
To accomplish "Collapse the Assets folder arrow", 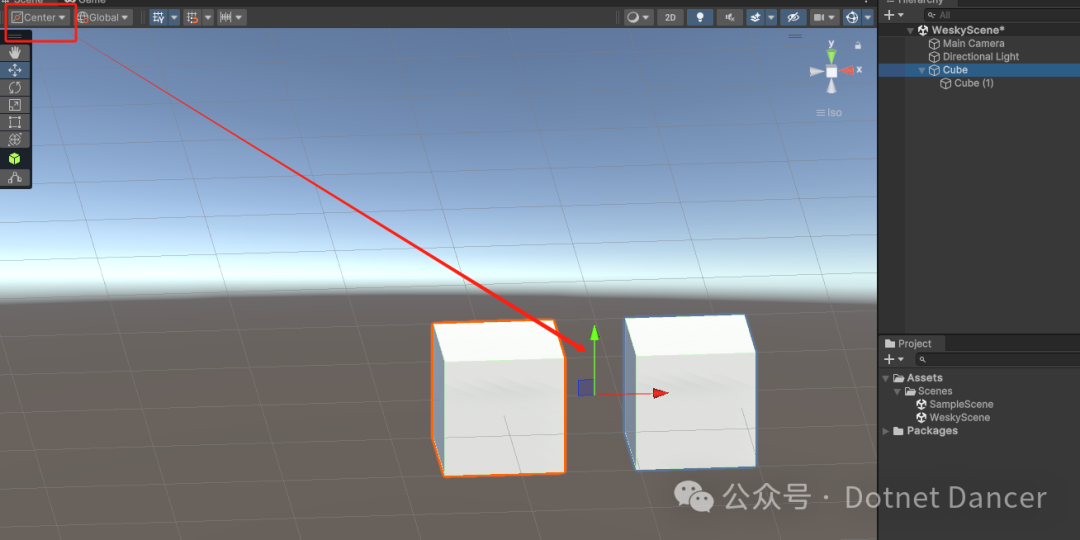I will 886,378.
